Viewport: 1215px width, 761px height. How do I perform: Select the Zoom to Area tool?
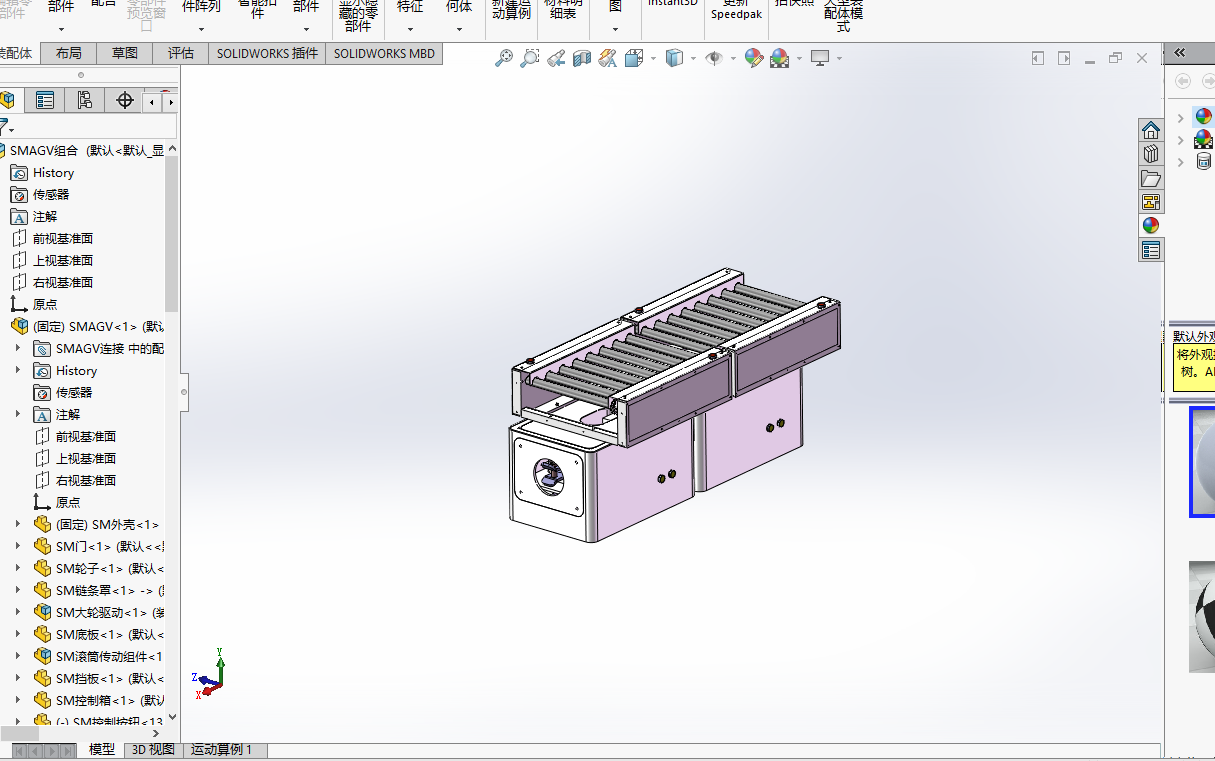coord(530,59)
